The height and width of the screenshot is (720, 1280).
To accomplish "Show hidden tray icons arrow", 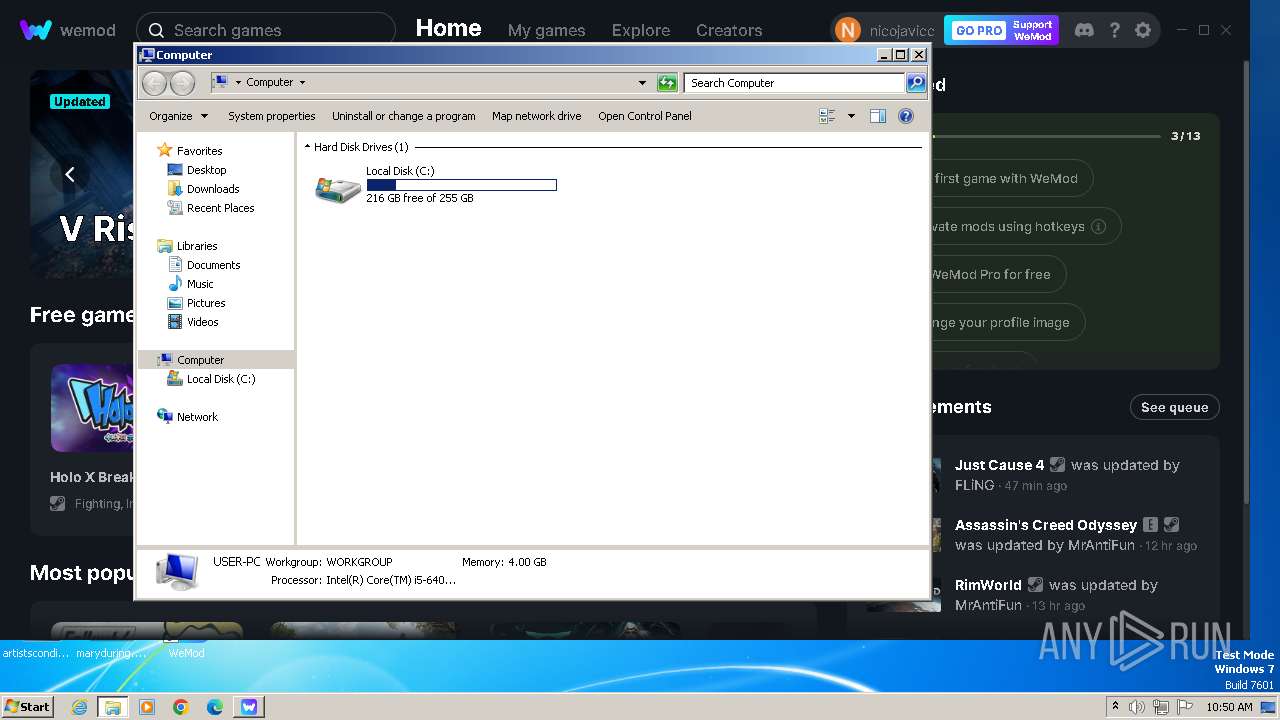I will (1115, 707).
